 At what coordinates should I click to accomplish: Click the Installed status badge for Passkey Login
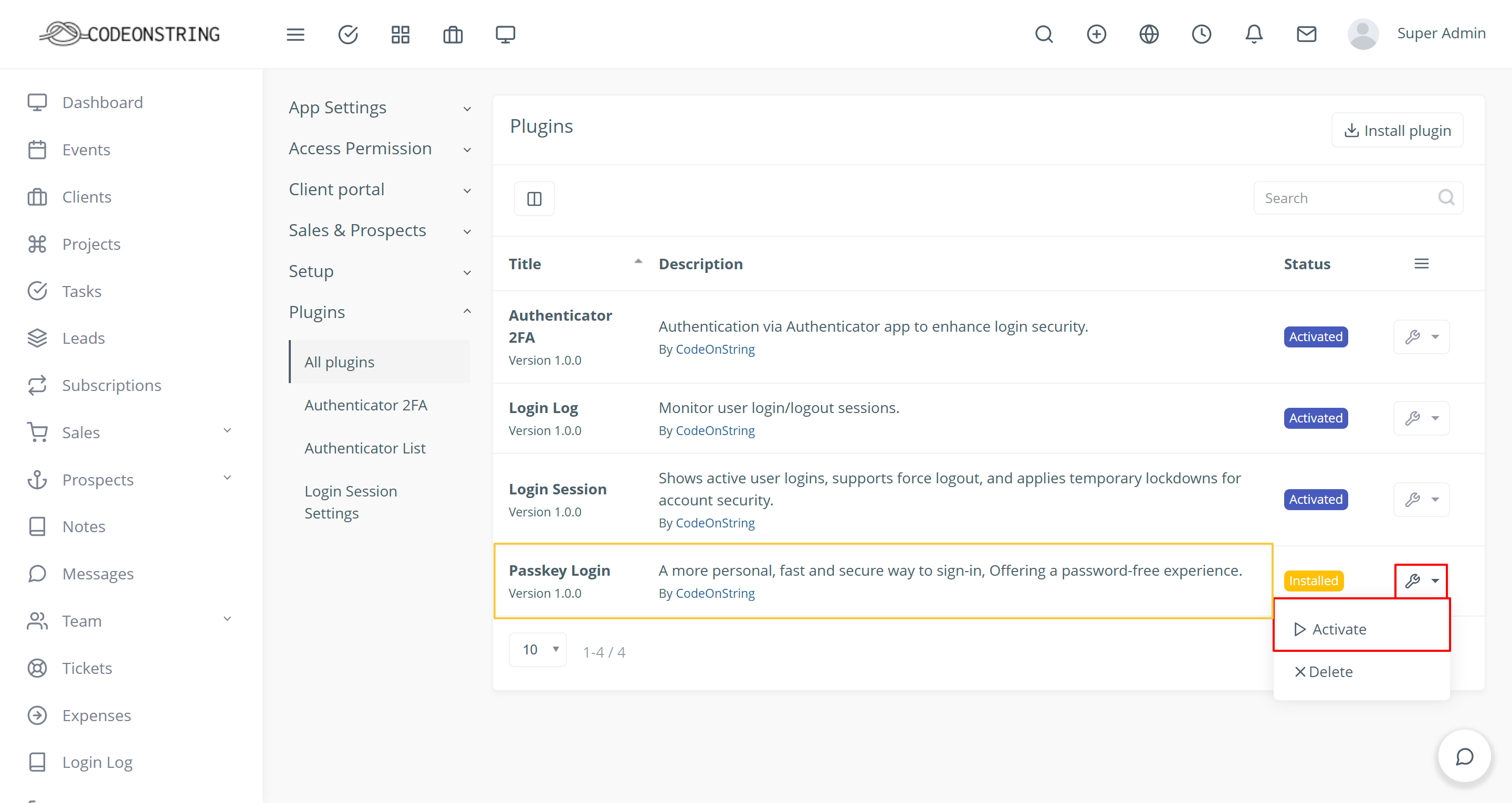tap(1313, 580)
